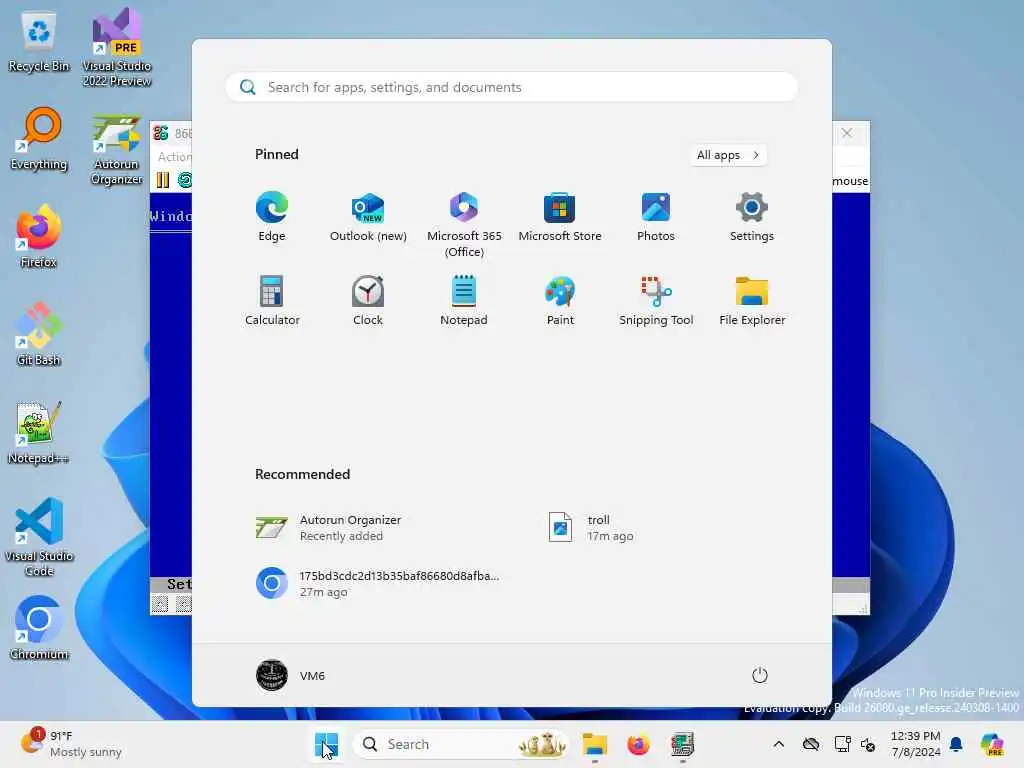Viewport: 1024px width, 768px height.
Task: Open clock and date 12:39 PM
Action: (915, 744)
